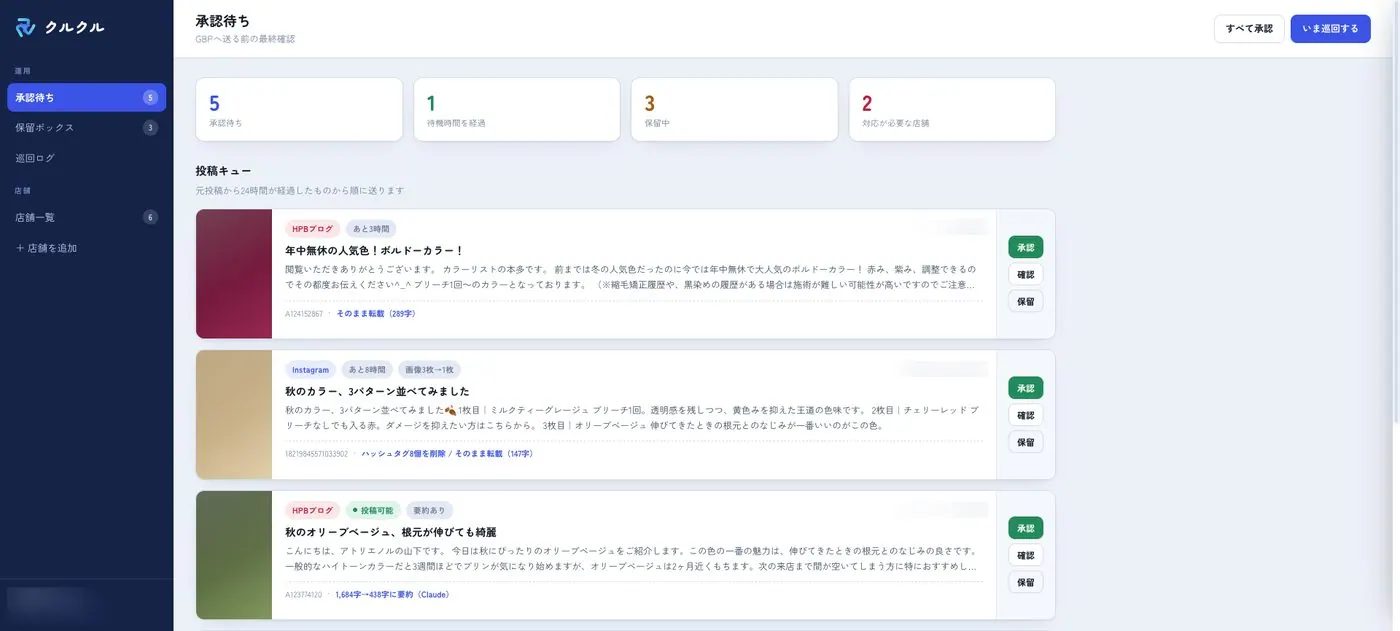
Task: Click the クルクル logo icon
Action: [25, 27]
